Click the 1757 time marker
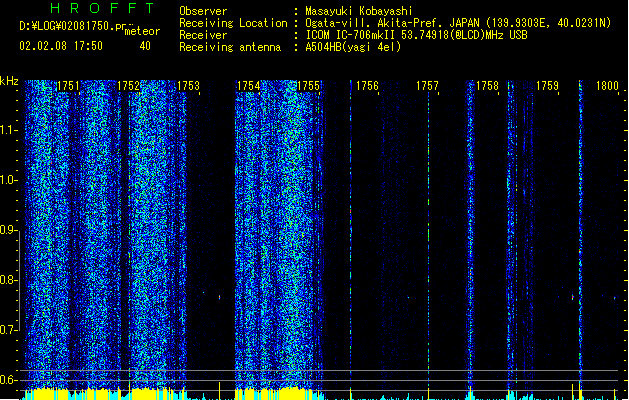The height and width of the screenshot is (400, 629). tap(427, 86)
